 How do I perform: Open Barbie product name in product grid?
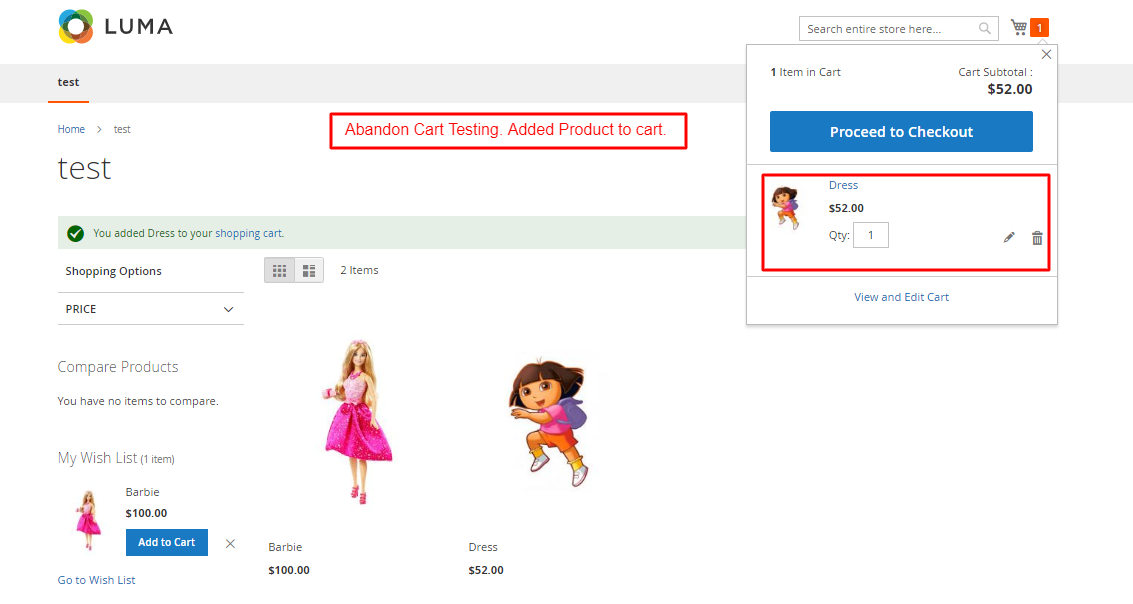tap(285, 547)
